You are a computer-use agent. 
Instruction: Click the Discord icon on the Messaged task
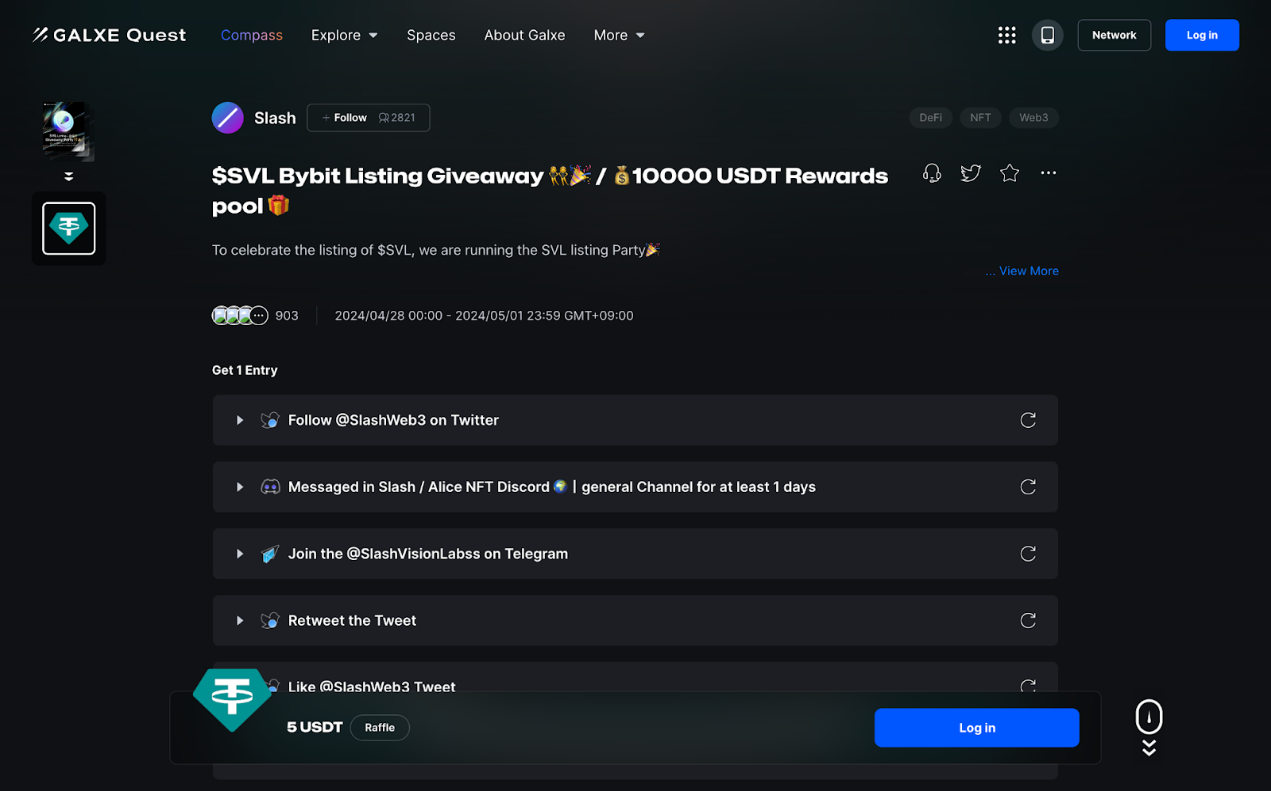[x=269, y=486]
